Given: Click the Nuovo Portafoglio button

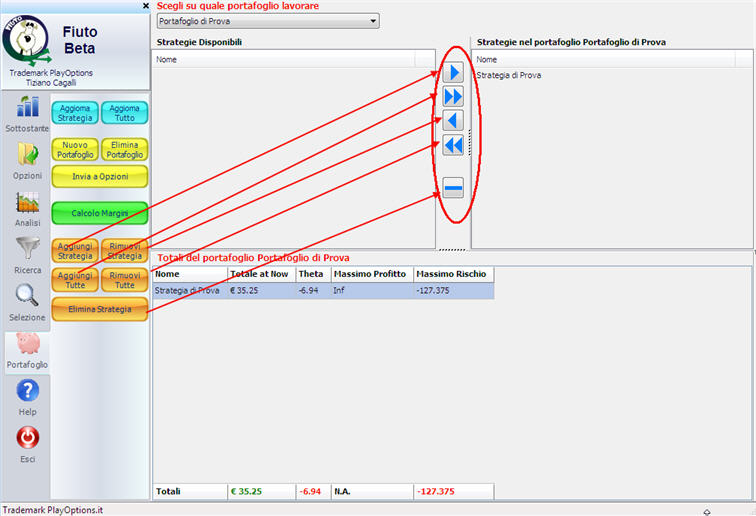Looking at the screenshot, I should coord(75,150).
